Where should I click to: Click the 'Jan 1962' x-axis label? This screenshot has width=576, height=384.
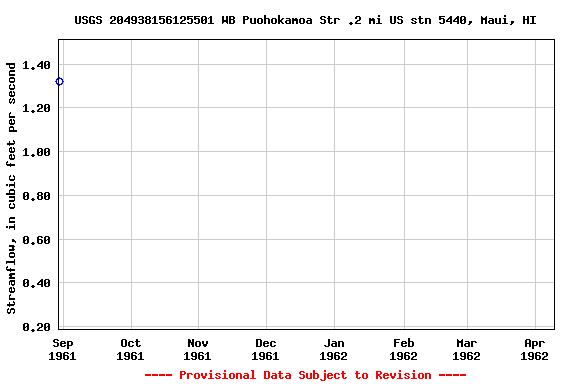(x=334, y=349)
